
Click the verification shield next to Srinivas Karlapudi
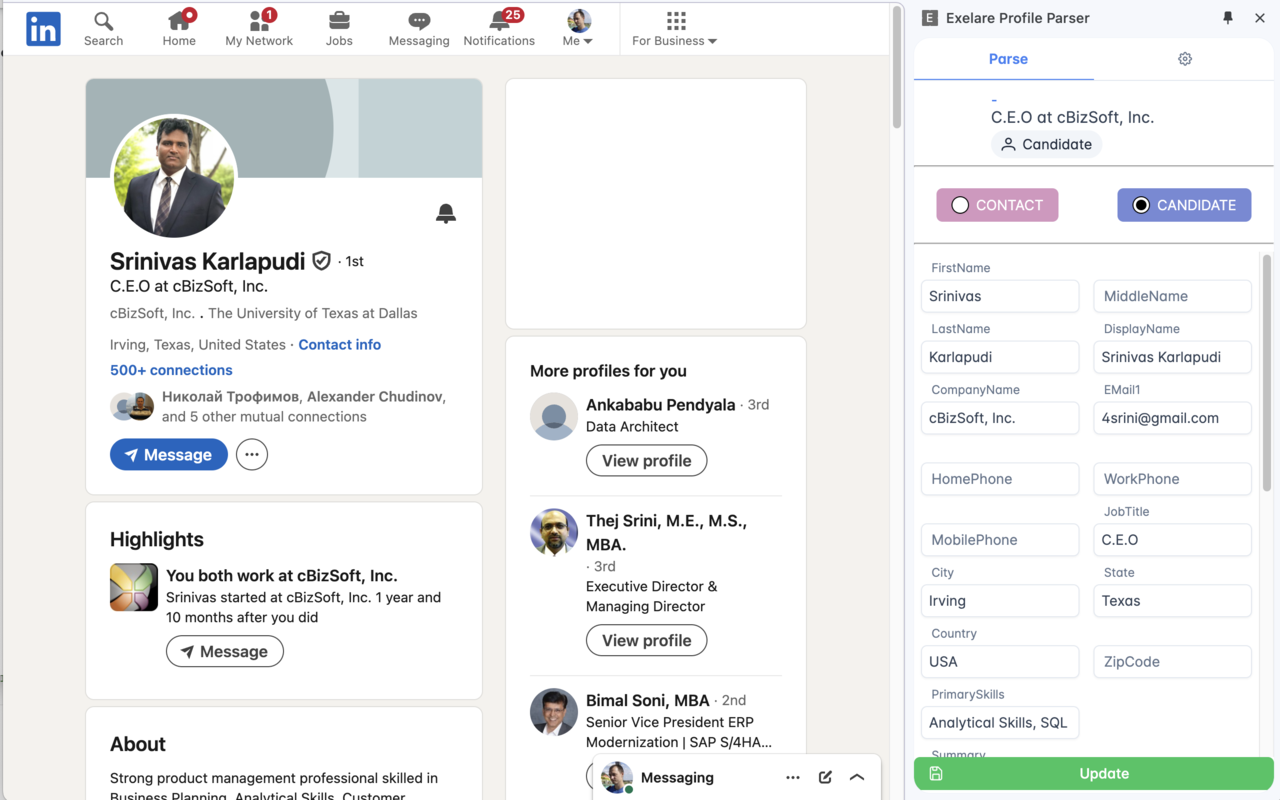point(321,261)
